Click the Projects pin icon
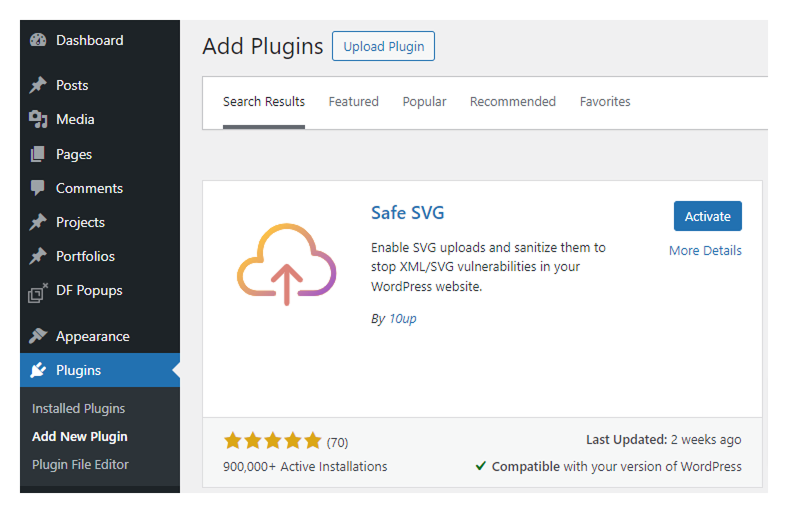 coord(38,222)
